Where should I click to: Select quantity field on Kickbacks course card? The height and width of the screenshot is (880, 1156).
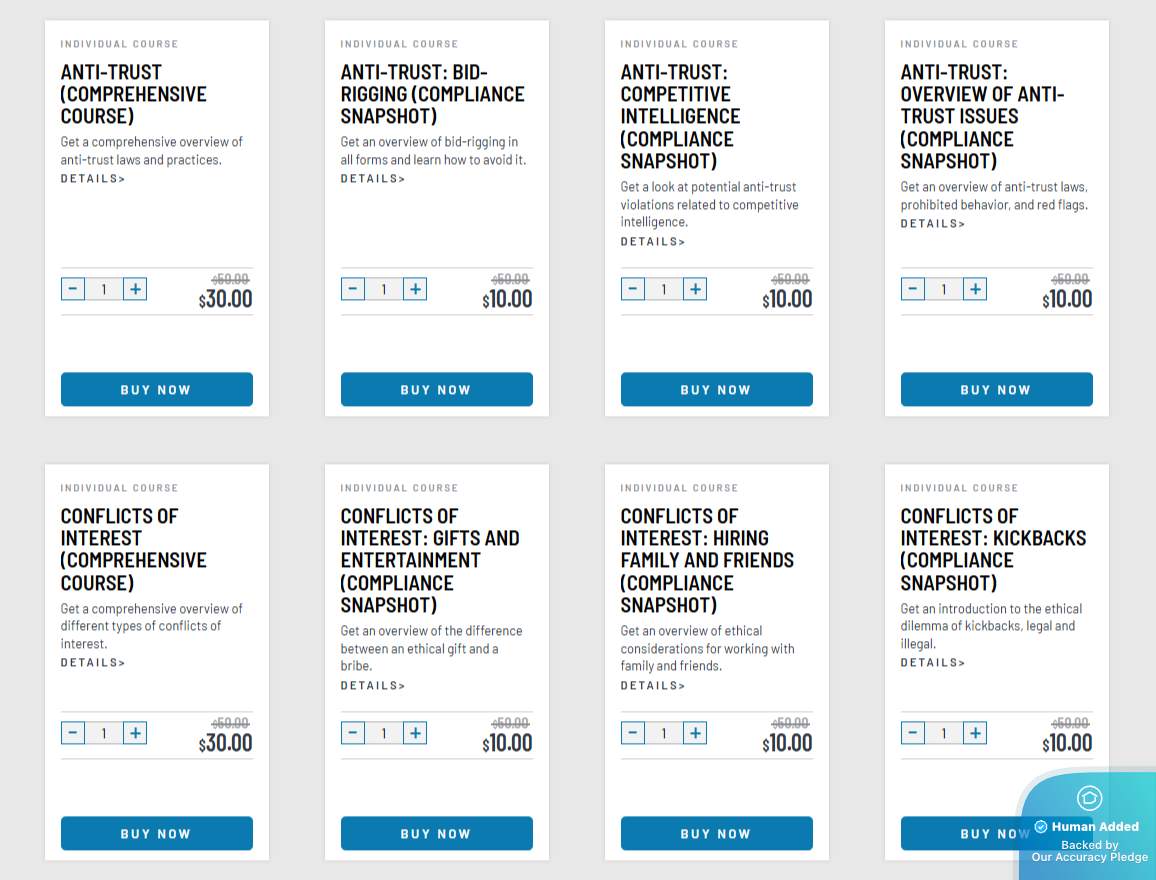[944, 733]
